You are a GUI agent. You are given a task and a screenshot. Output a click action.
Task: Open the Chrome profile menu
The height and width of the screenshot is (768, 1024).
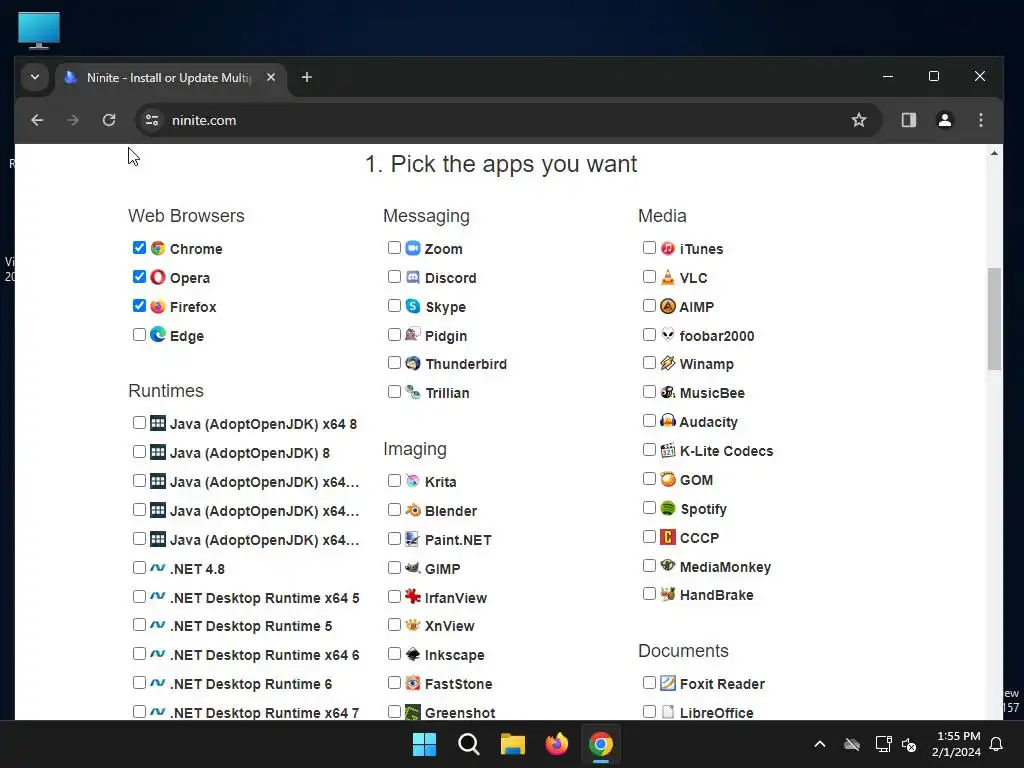(x=944, y=120)
